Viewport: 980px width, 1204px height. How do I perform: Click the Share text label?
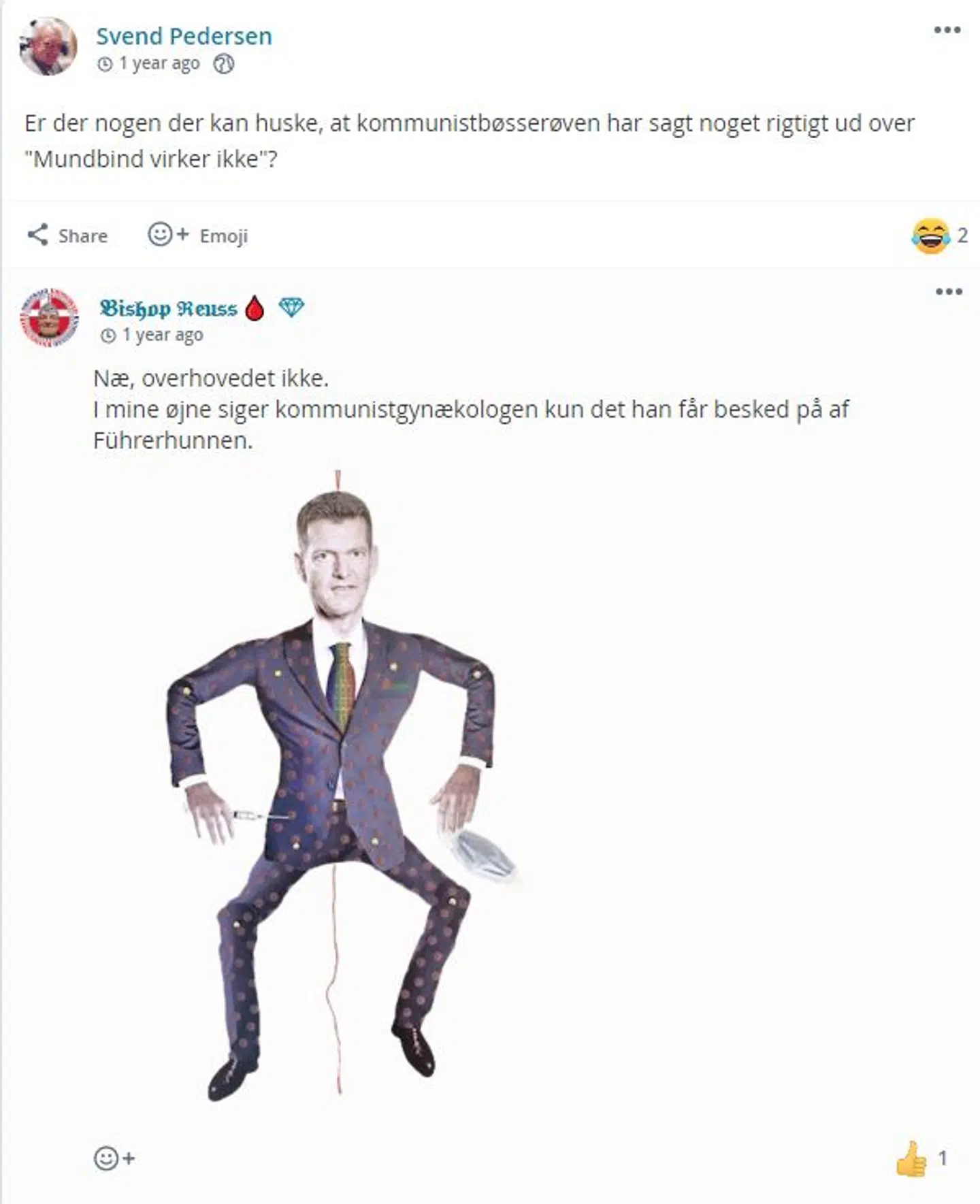point(82,235)
